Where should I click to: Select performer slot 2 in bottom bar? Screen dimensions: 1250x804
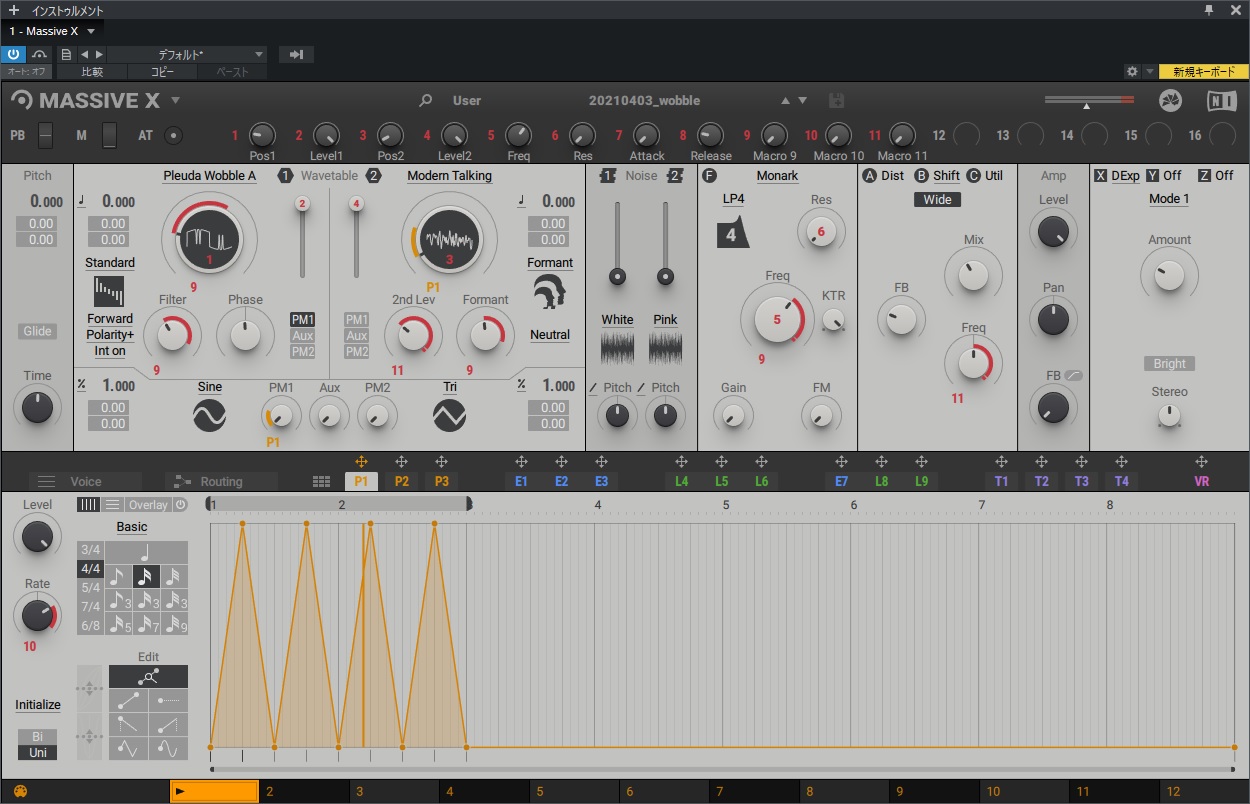pos(304,792)
